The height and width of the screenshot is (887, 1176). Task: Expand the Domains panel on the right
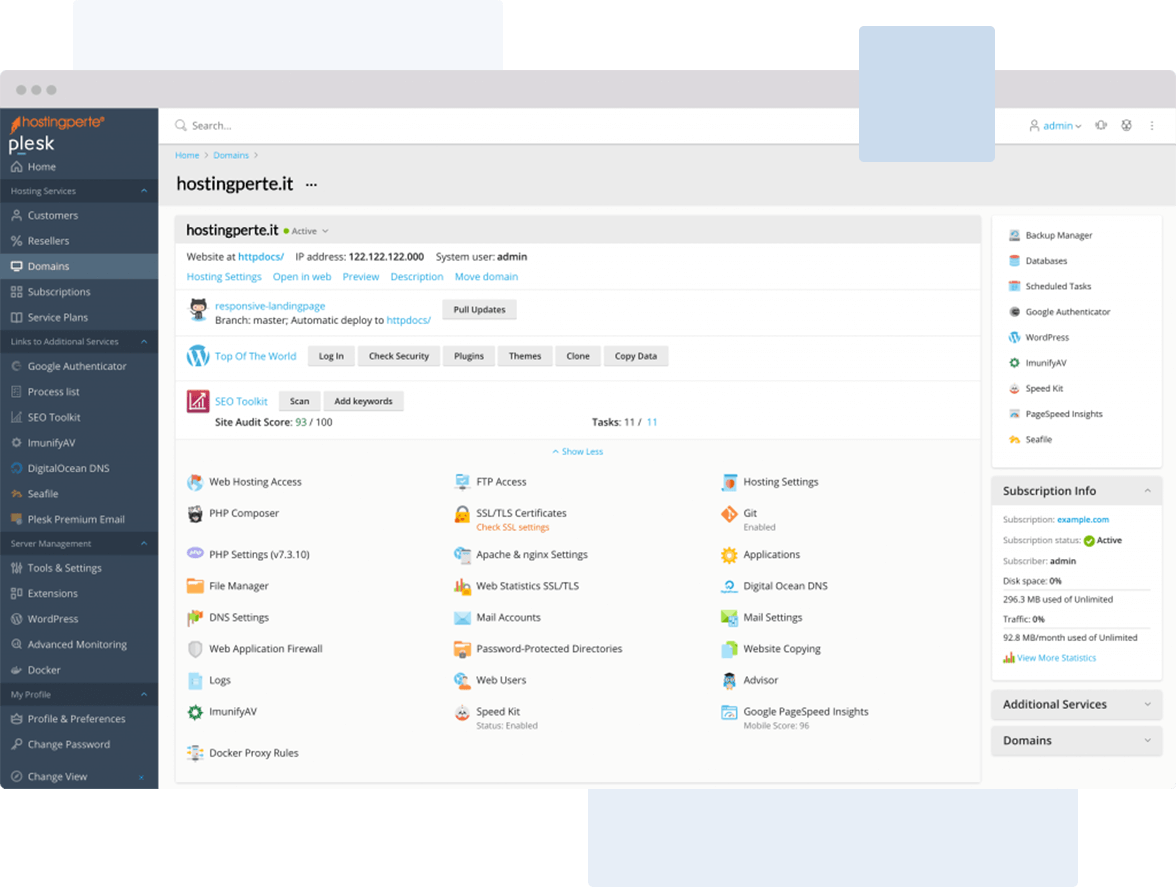coord(1146,741)
